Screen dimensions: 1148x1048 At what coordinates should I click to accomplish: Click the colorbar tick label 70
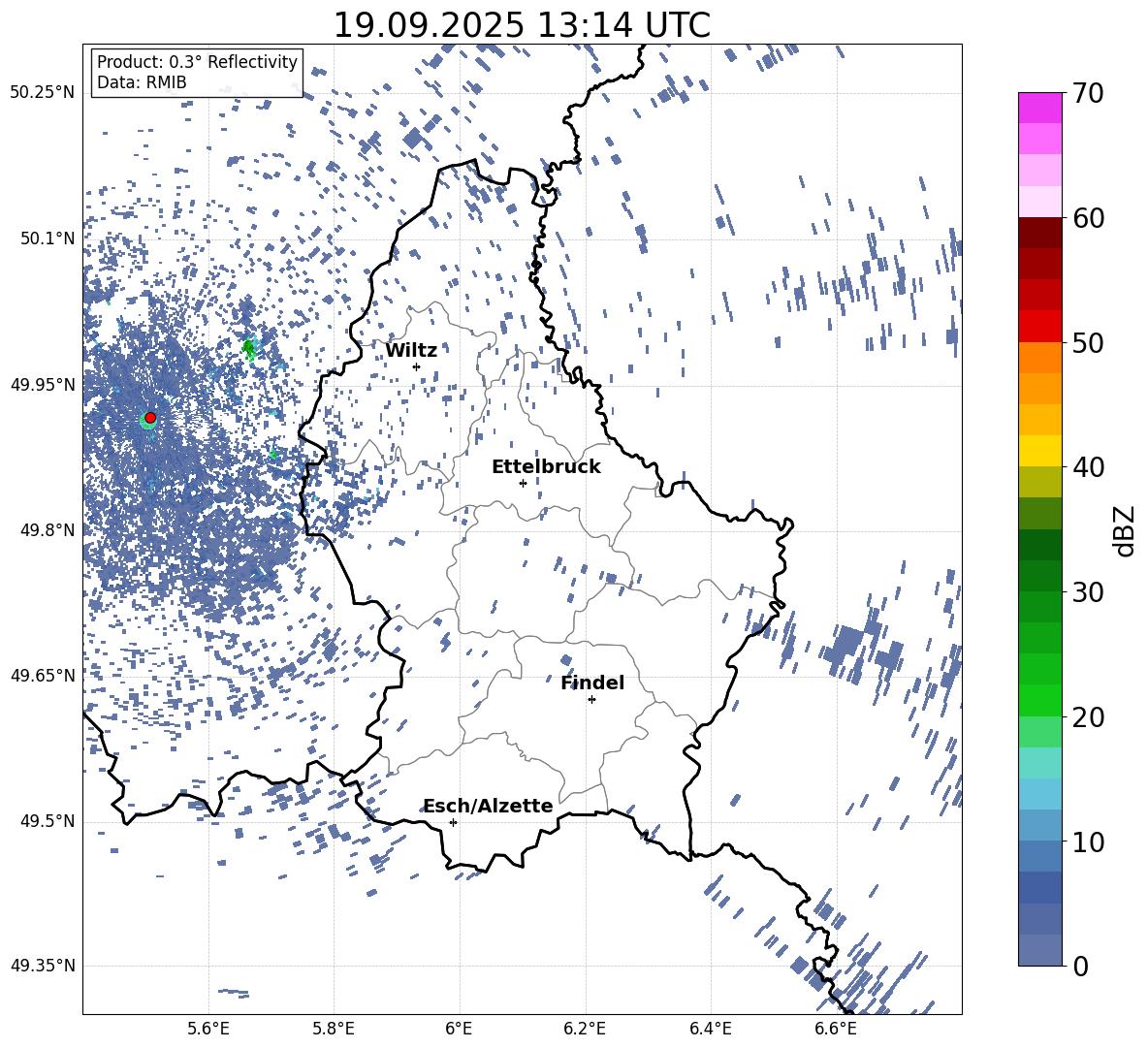1088,93
